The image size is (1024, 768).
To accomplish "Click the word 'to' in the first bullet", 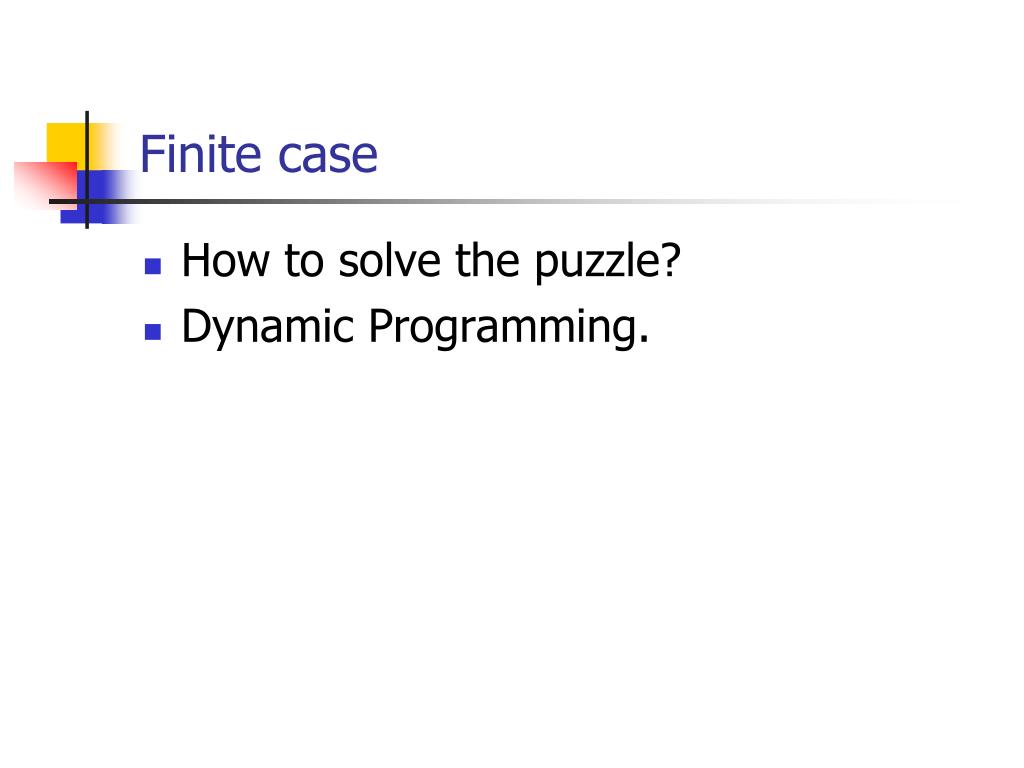I will [x=304, y=261].
